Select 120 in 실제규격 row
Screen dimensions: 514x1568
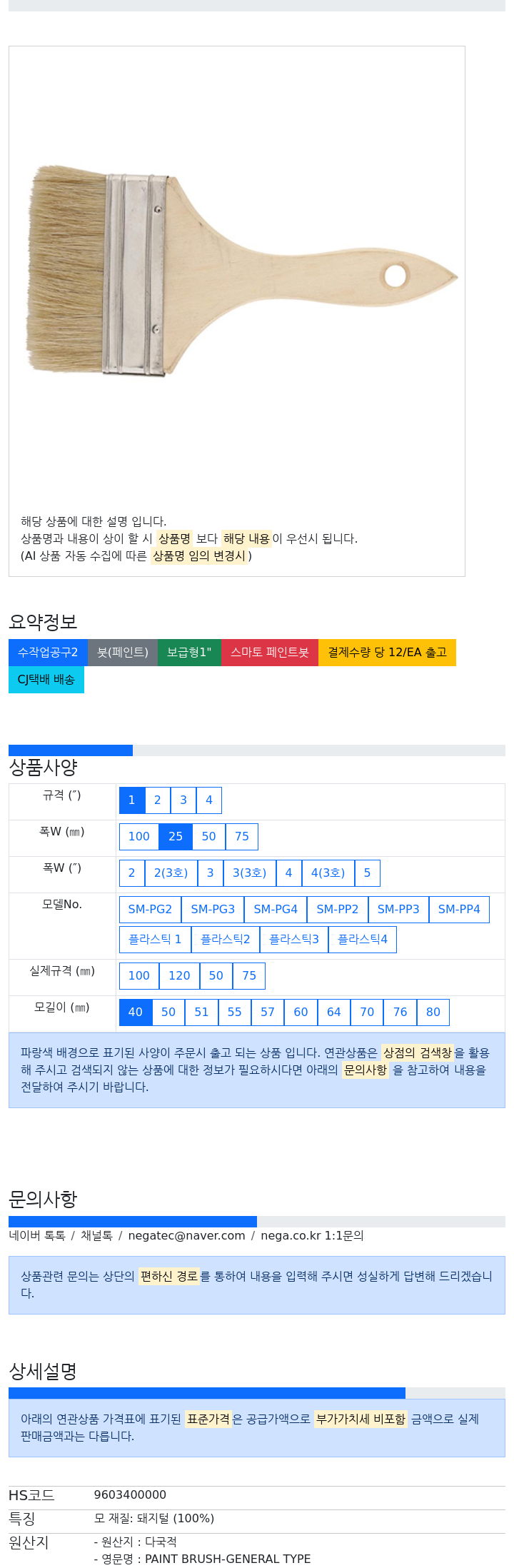pos(179,976)
